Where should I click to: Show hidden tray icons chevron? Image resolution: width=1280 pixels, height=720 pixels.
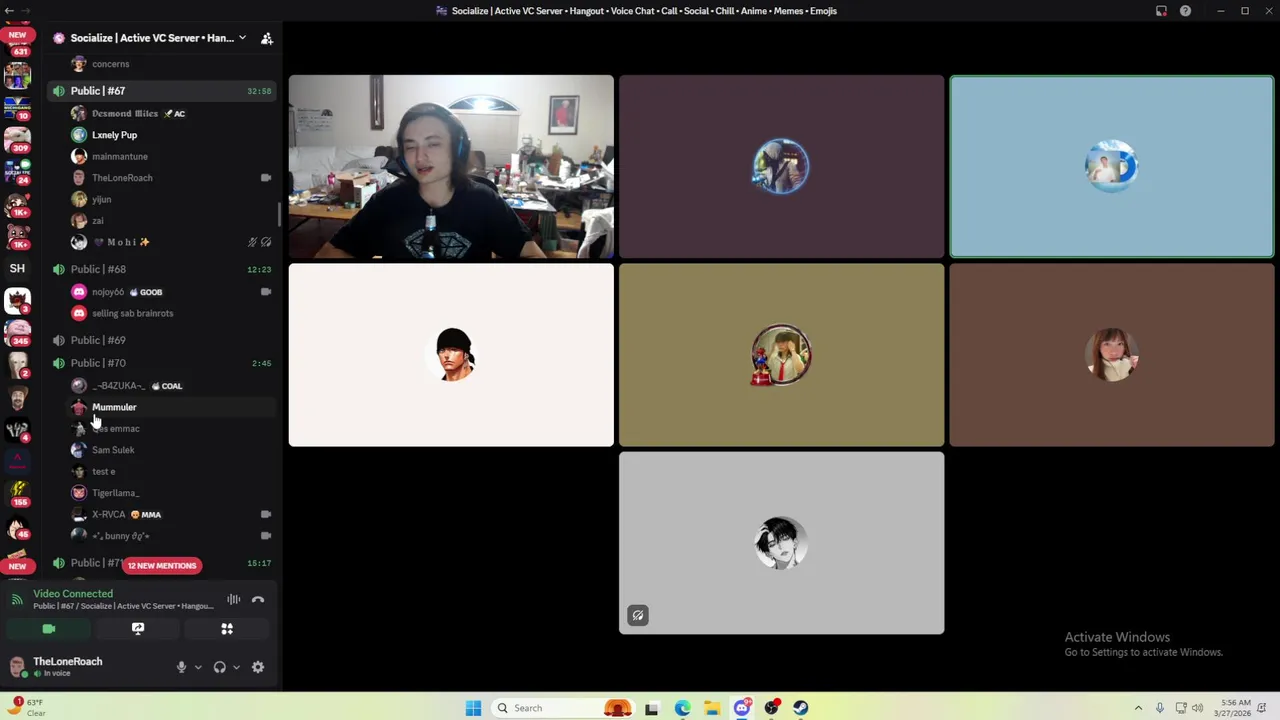pos(1138,708)
